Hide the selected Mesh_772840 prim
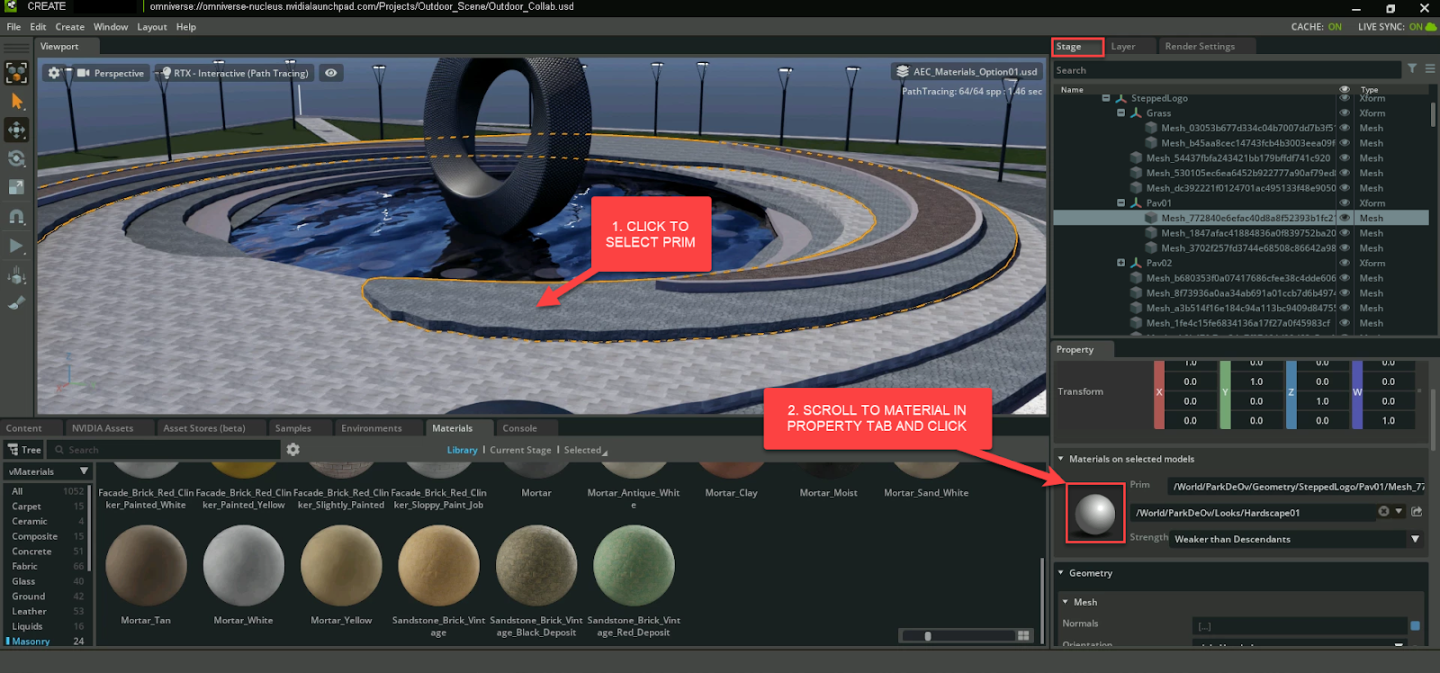Viewport: 1440px width, 673px height. tap(1344, 218)
